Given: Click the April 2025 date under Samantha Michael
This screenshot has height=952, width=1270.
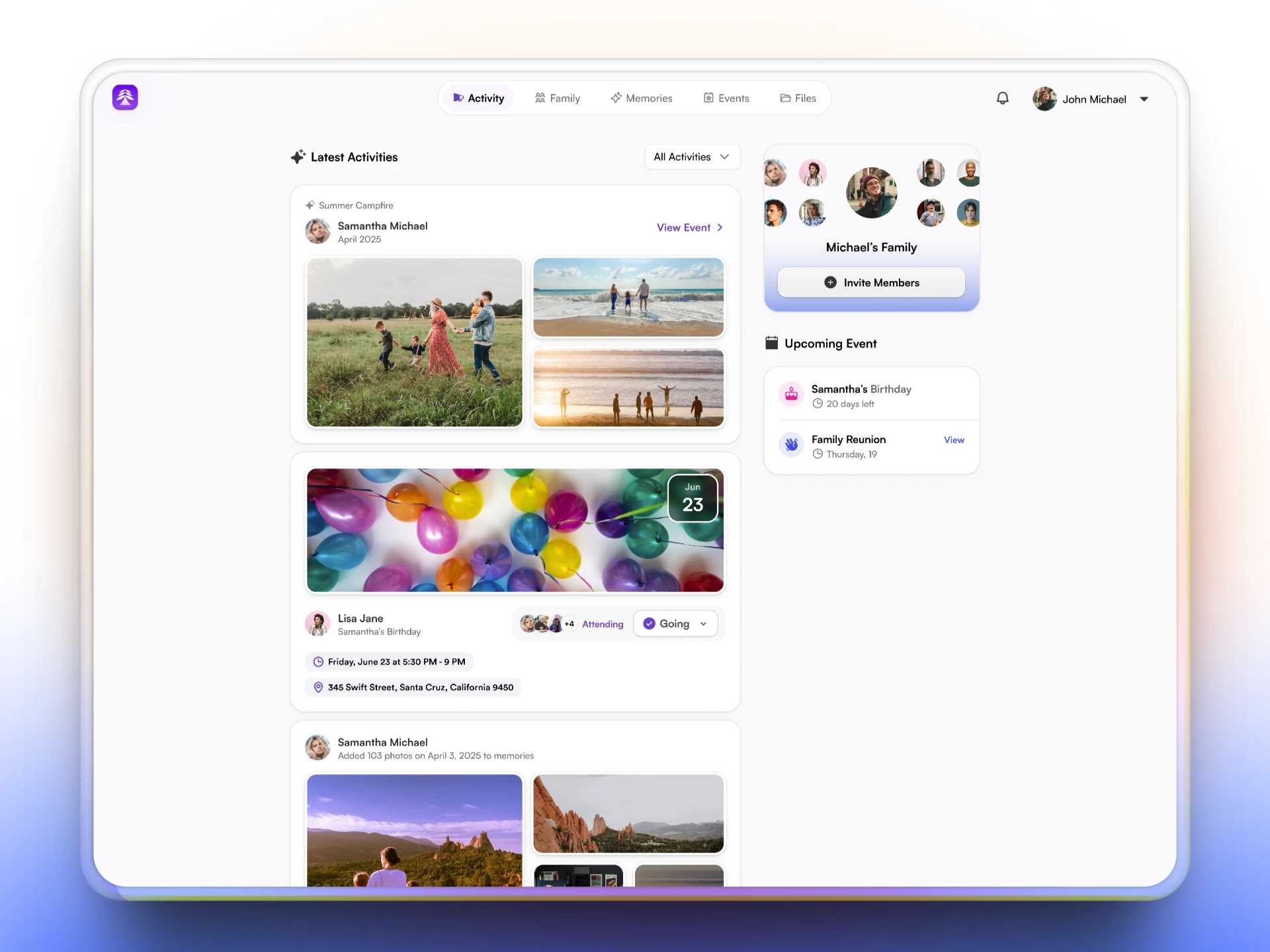Looking at the screenshot, I should coord(359,239).
